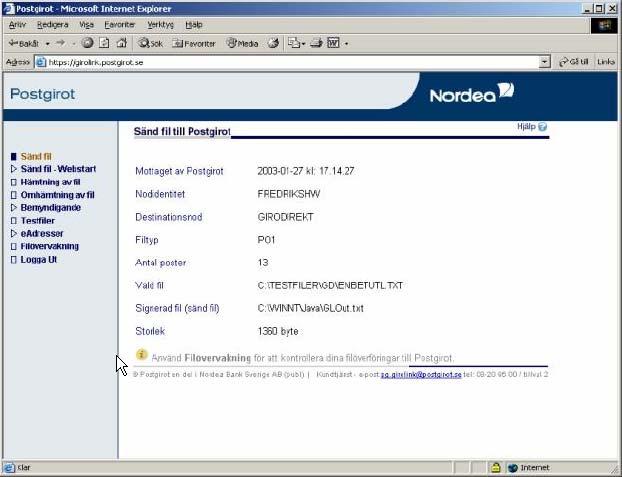Click the yellow info icon
622x477 pixels.
(x=142, y=354)
